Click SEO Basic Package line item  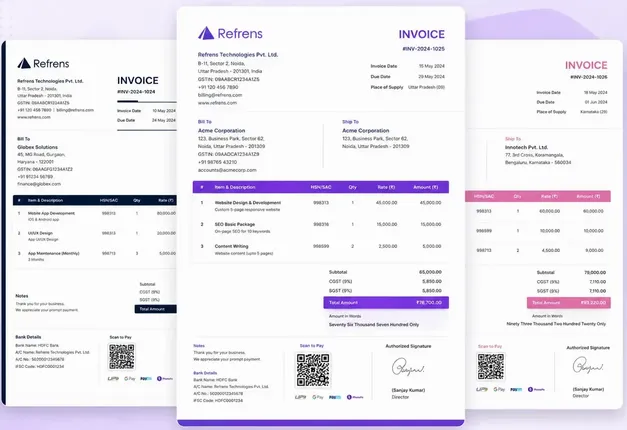[235, 224]
